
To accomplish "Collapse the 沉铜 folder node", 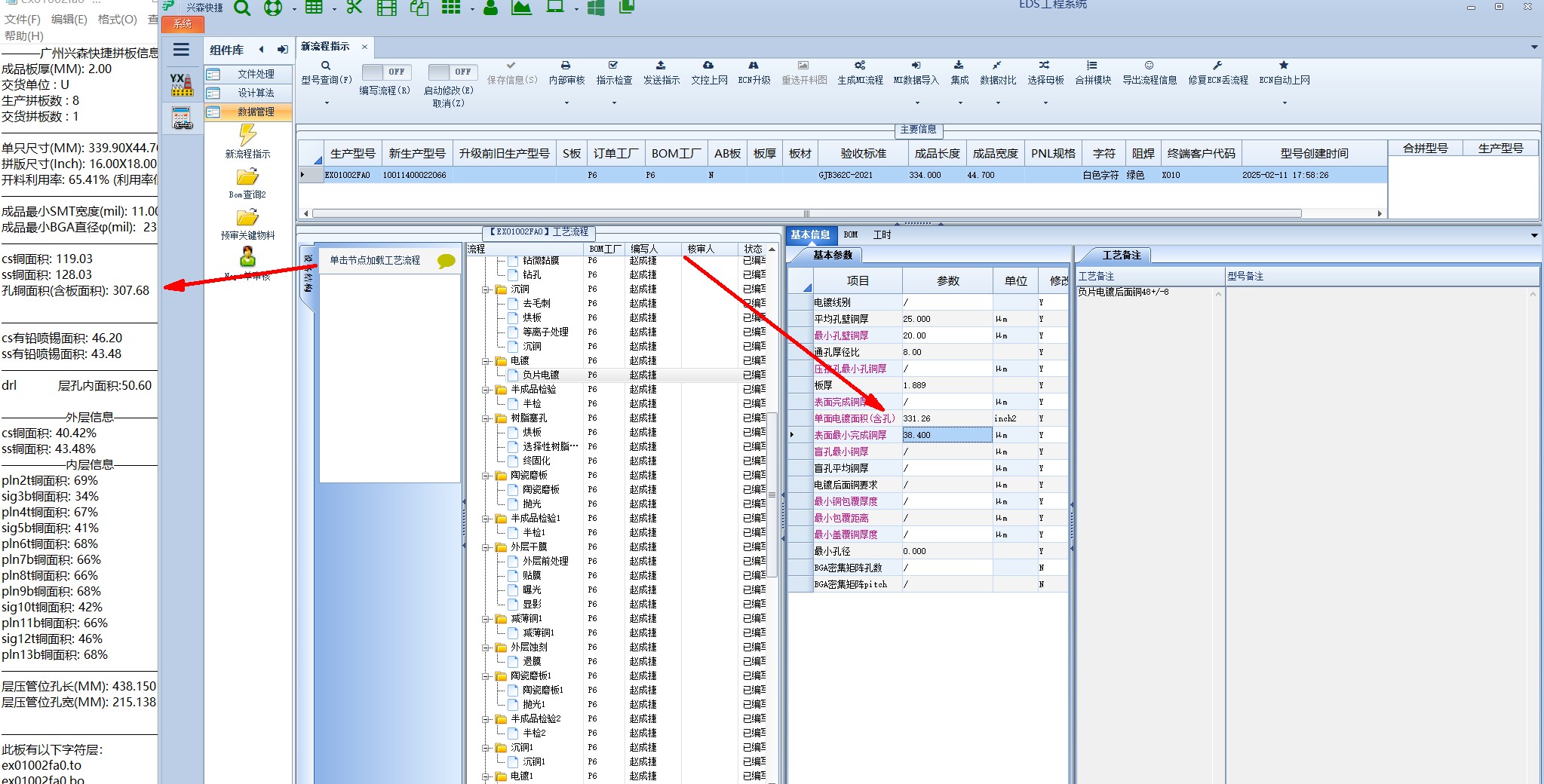I will pos(487,289).
